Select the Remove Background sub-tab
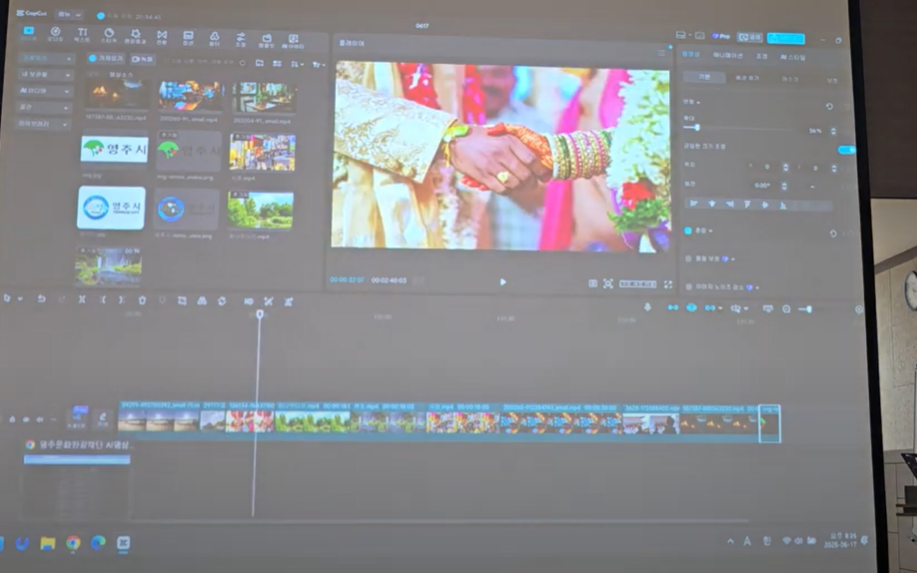This screenshot has width=917, height=573. tap(747, 78)
